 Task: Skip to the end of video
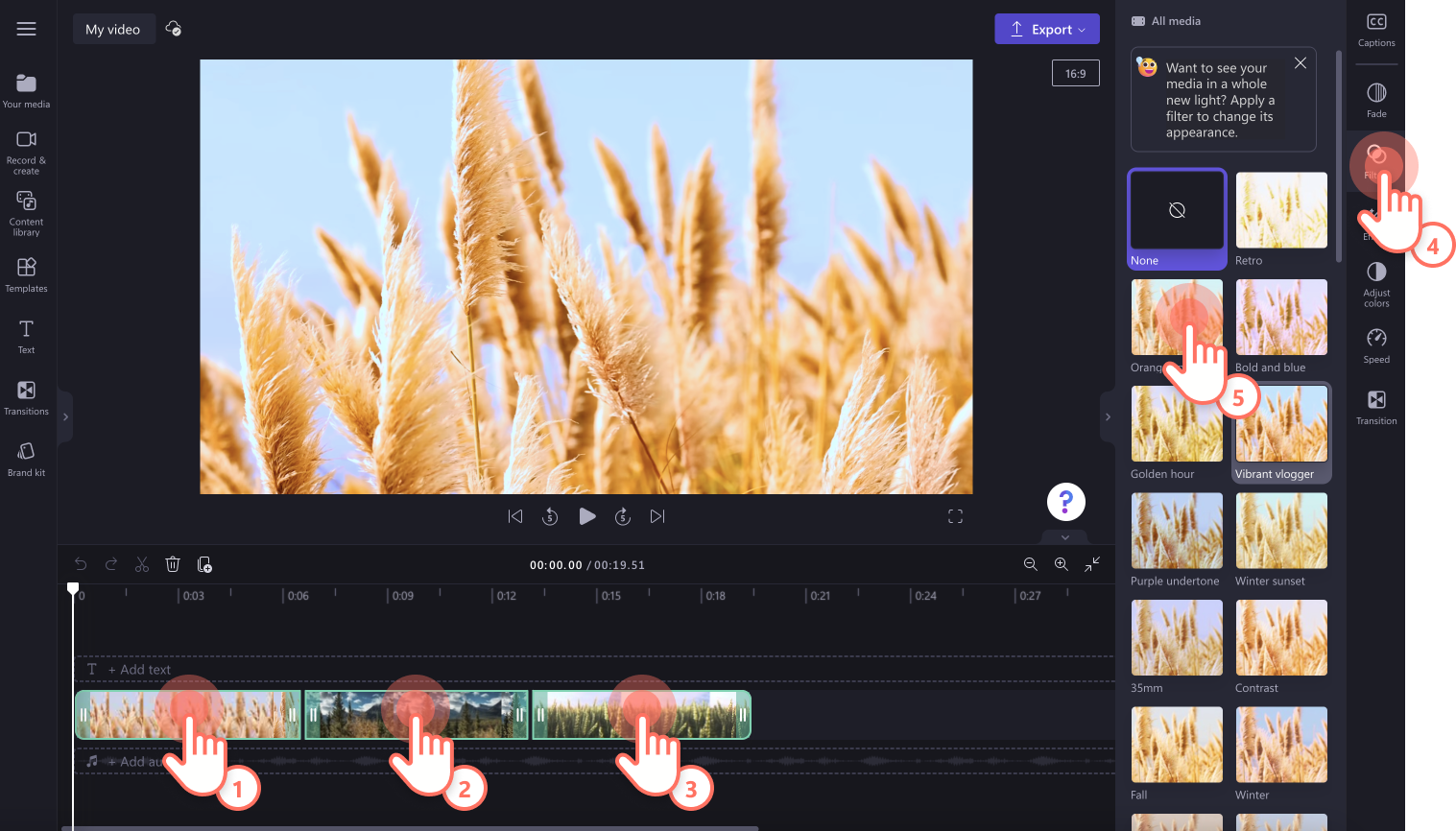657,516
